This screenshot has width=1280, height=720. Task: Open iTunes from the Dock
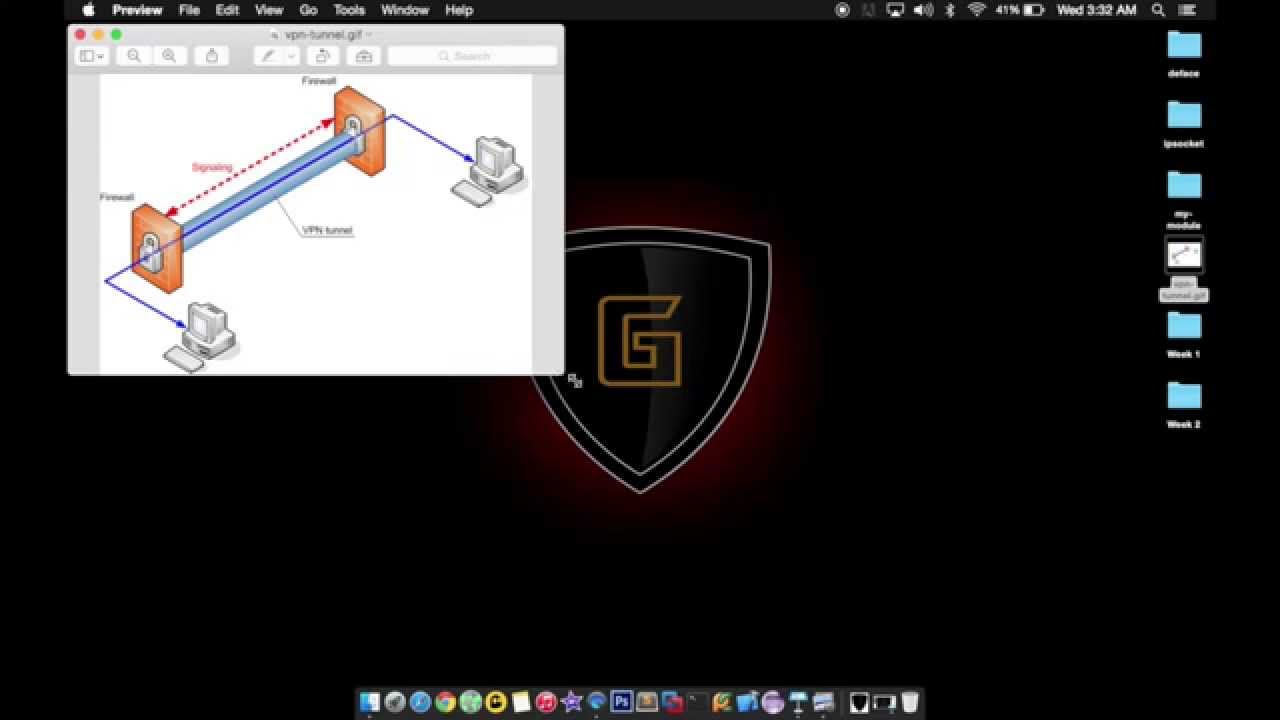click(546, 702)
